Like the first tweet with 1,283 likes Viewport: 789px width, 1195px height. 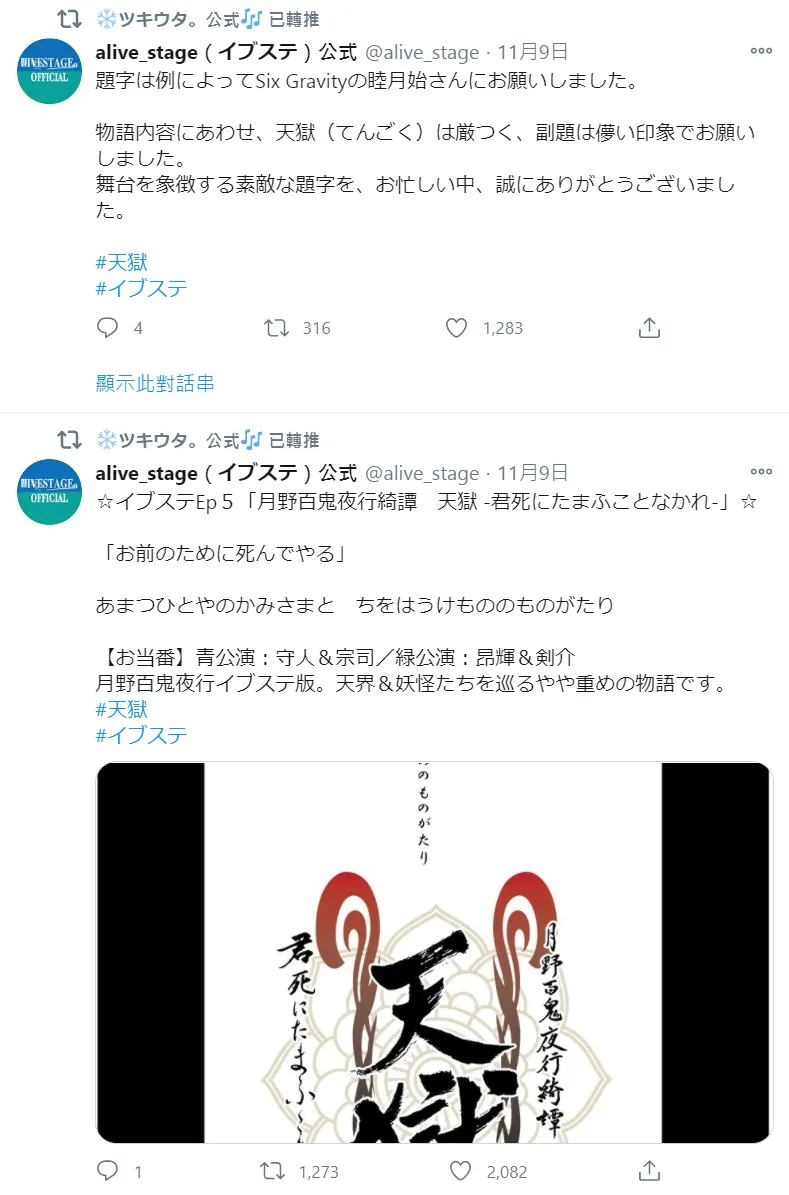tap(456, 328)
